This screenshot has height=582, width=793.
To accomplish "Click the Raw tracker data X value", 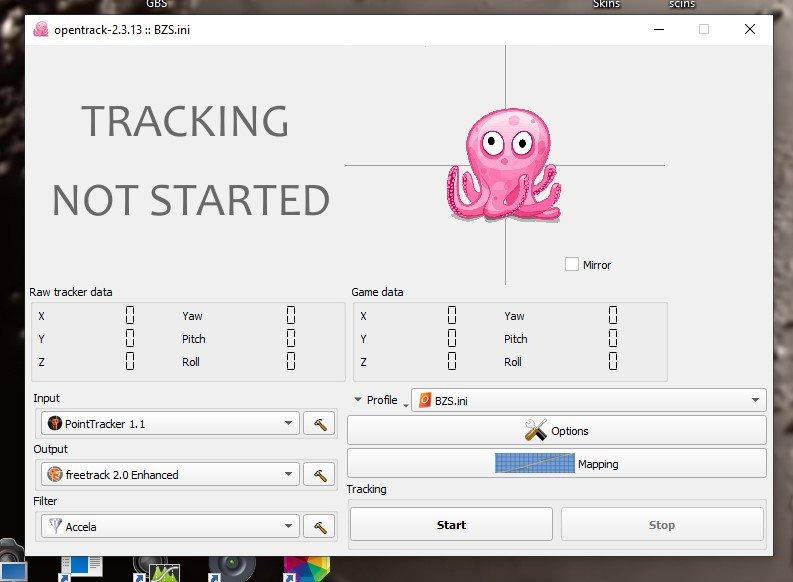I will (130, 315).
